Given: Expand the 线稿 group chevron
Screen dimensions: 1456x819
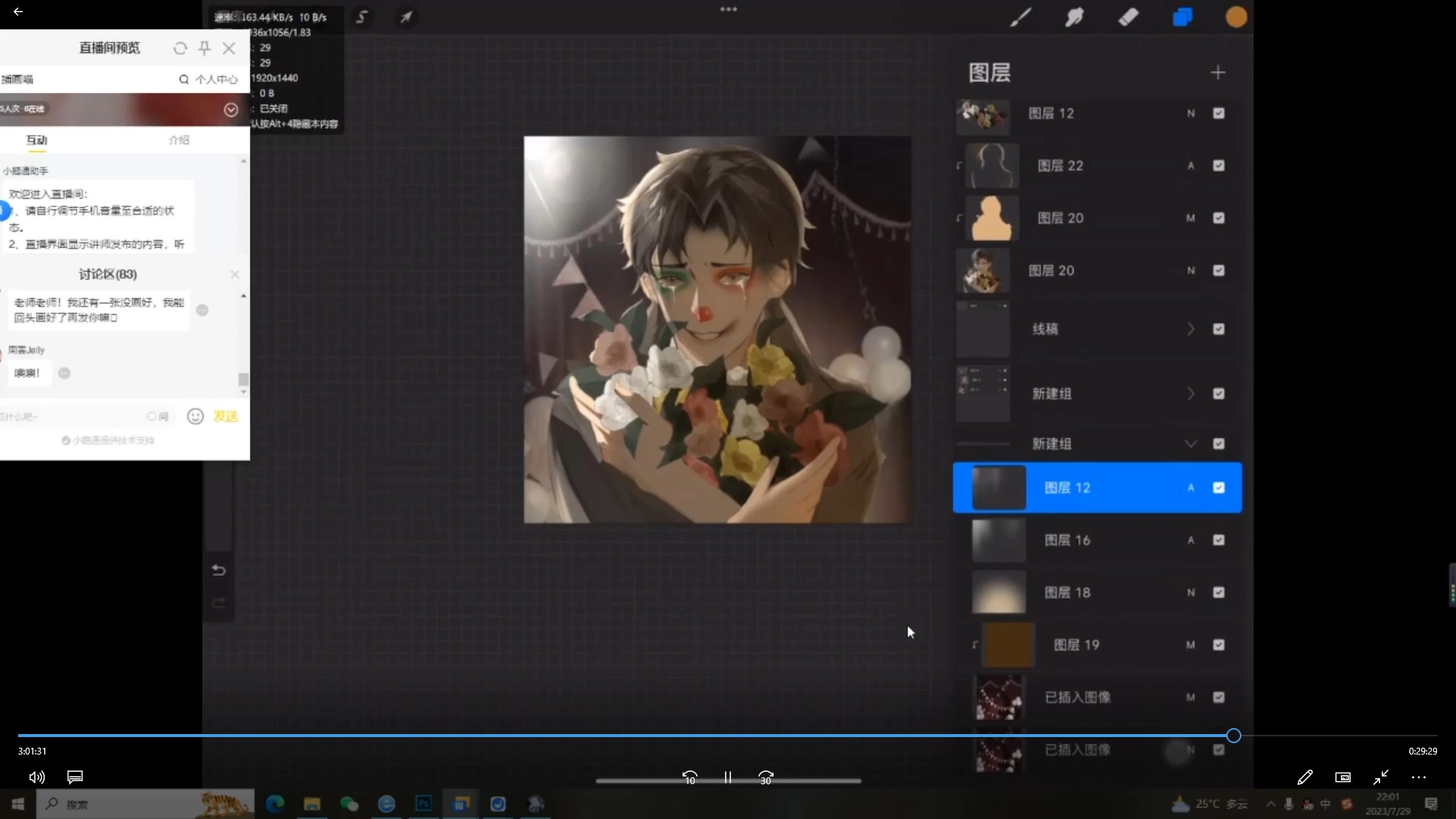Looking at the screenshot, I should [1191, 329].
